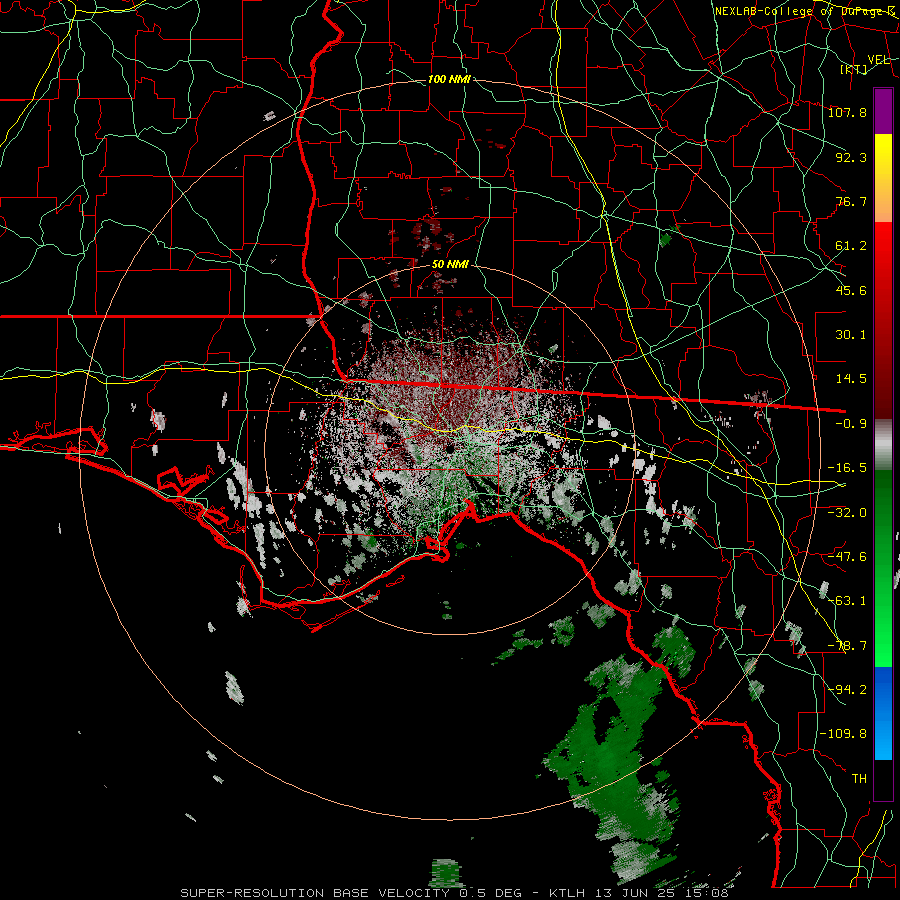Click the -78.7 legend value
The image size is (900, 900).
[847, 646]
